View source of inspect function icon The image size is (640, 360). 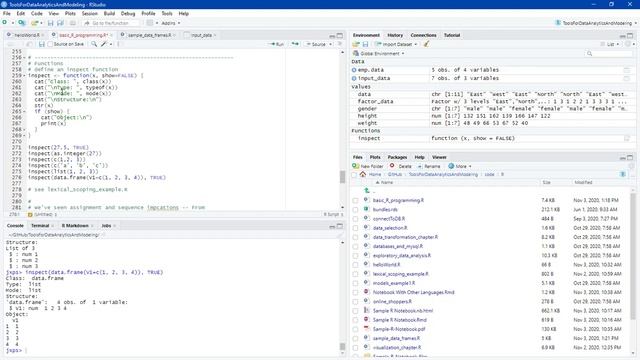pyautogui.click(x=627, y=138)
